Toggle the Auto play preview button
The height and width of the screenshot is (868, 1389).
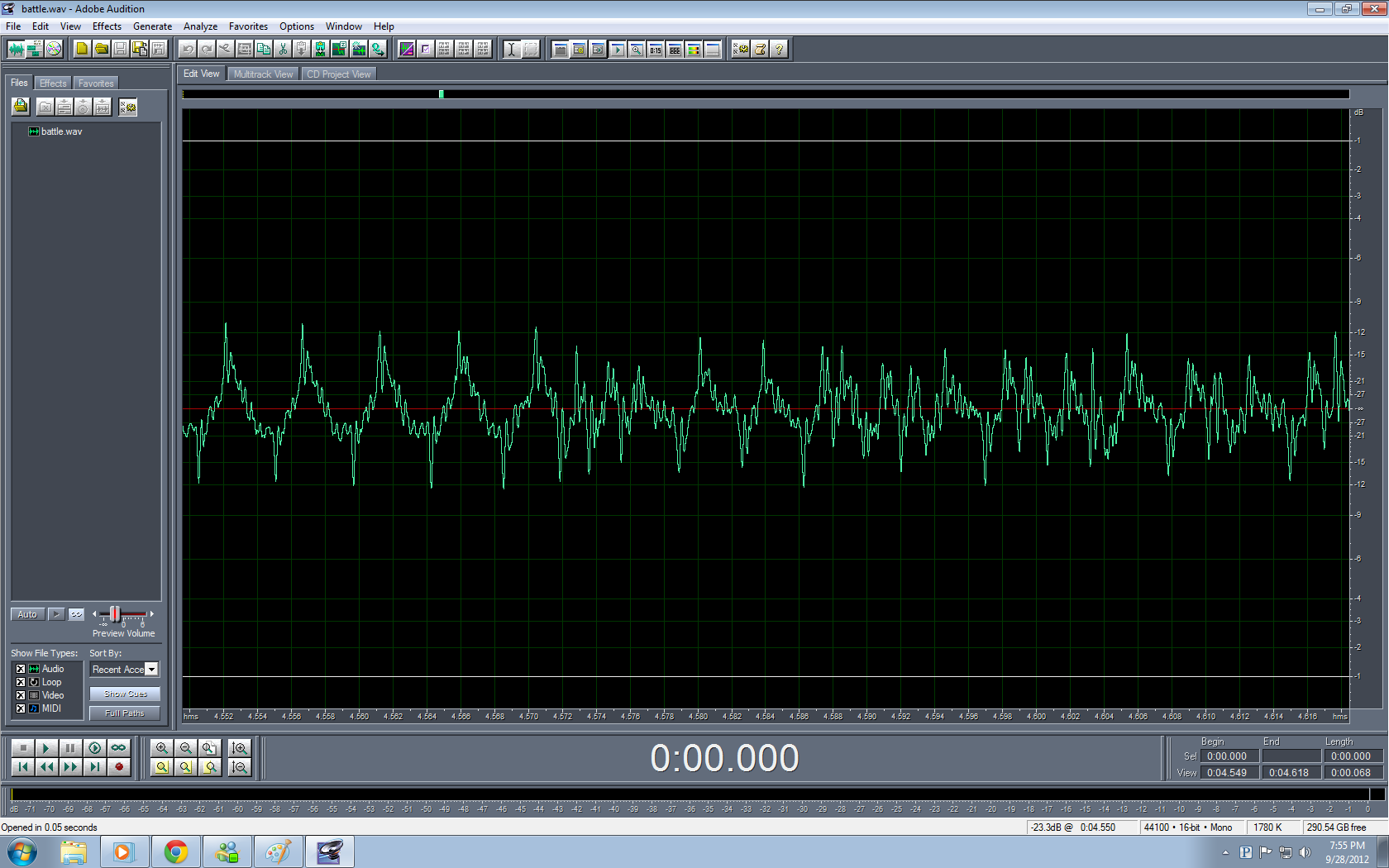pos(27,614)
